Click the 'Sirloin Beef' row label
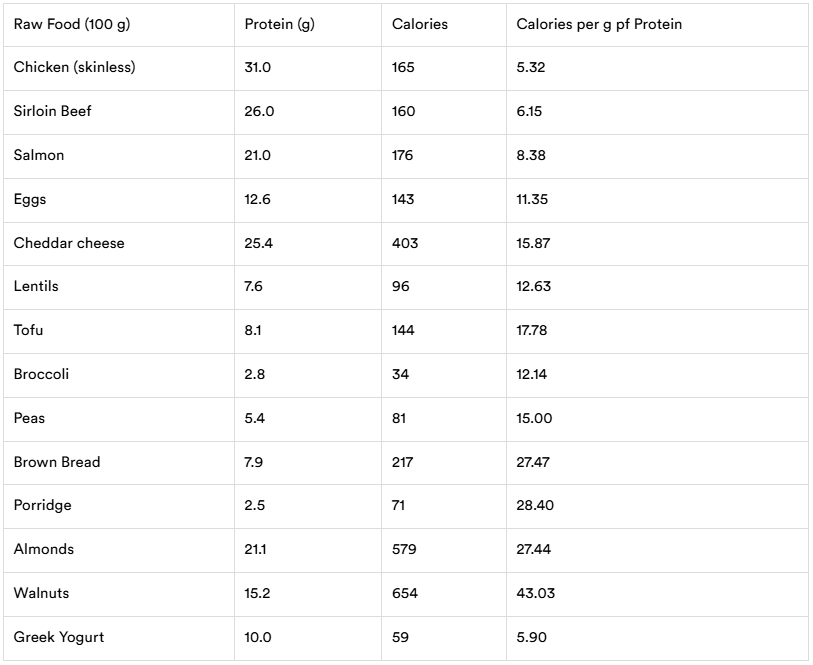The height and width of the screenshot is (665, 813). (52, 111)
